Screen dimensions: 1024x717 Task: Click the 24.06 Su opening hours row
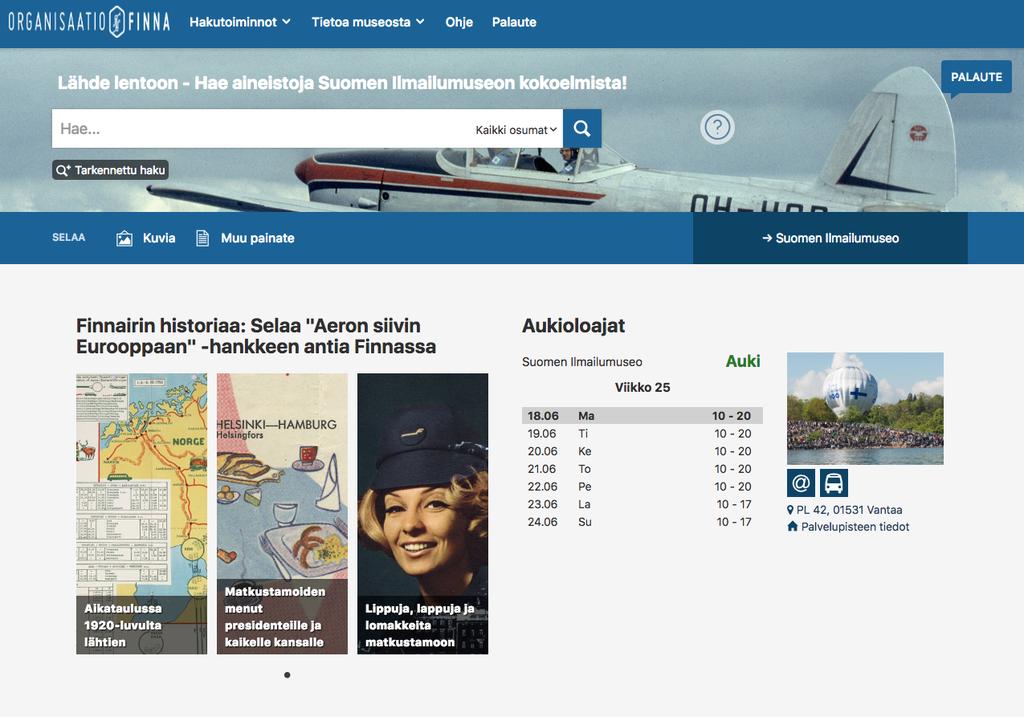click(642, 522)
